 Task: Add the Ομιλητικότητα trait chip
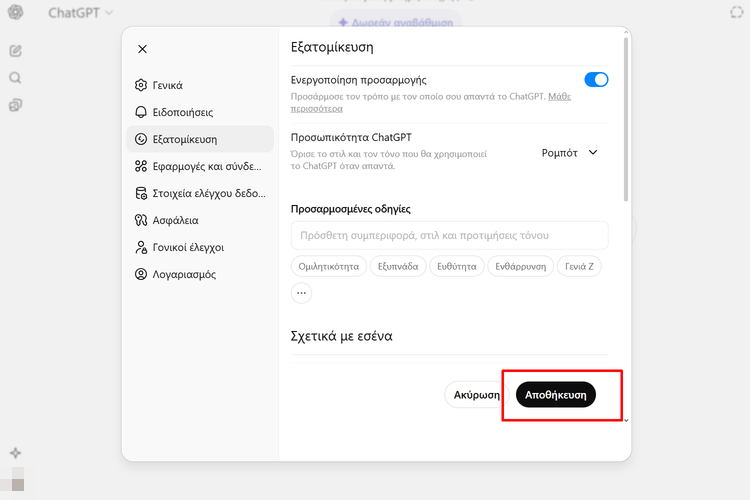[x=327, y=266]
